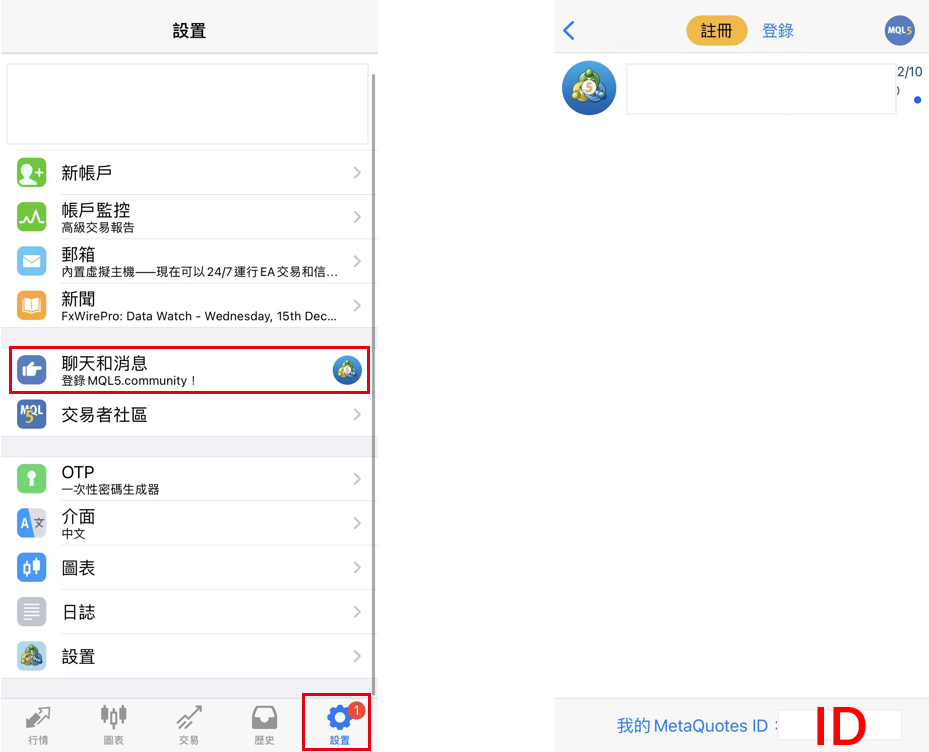Tap the blue Mailbox envelope icon

31,261
